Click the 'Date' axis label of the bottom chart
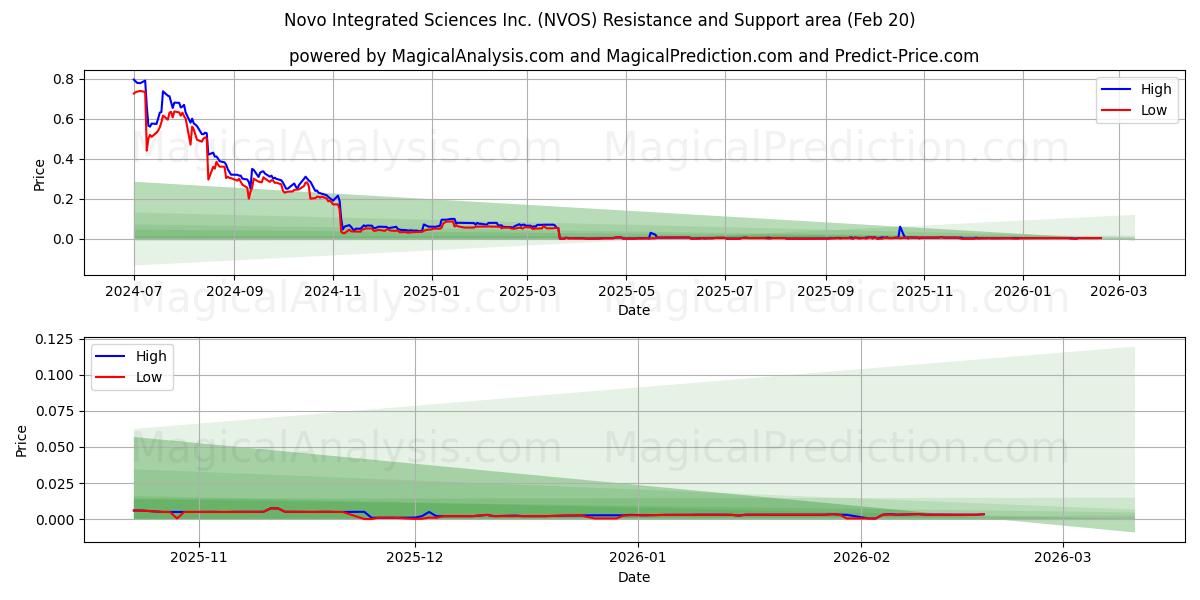The height and width of the screenshot is (600, 1200). [634, 577]
